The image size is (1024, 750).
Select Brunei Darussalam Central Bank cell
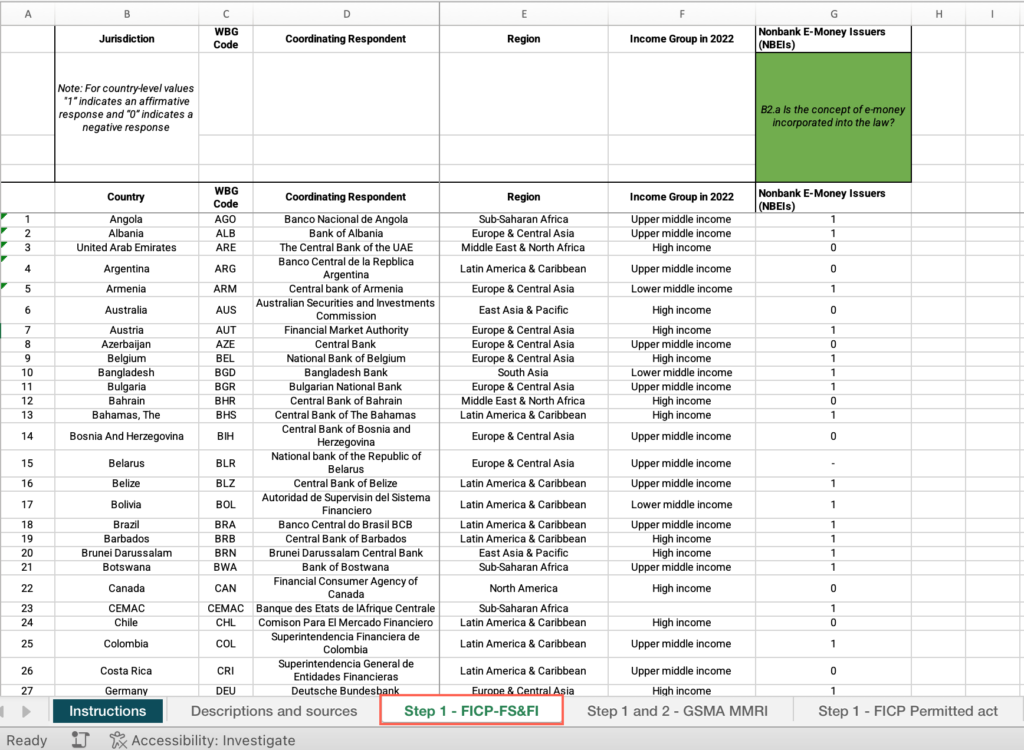(346, 553)
